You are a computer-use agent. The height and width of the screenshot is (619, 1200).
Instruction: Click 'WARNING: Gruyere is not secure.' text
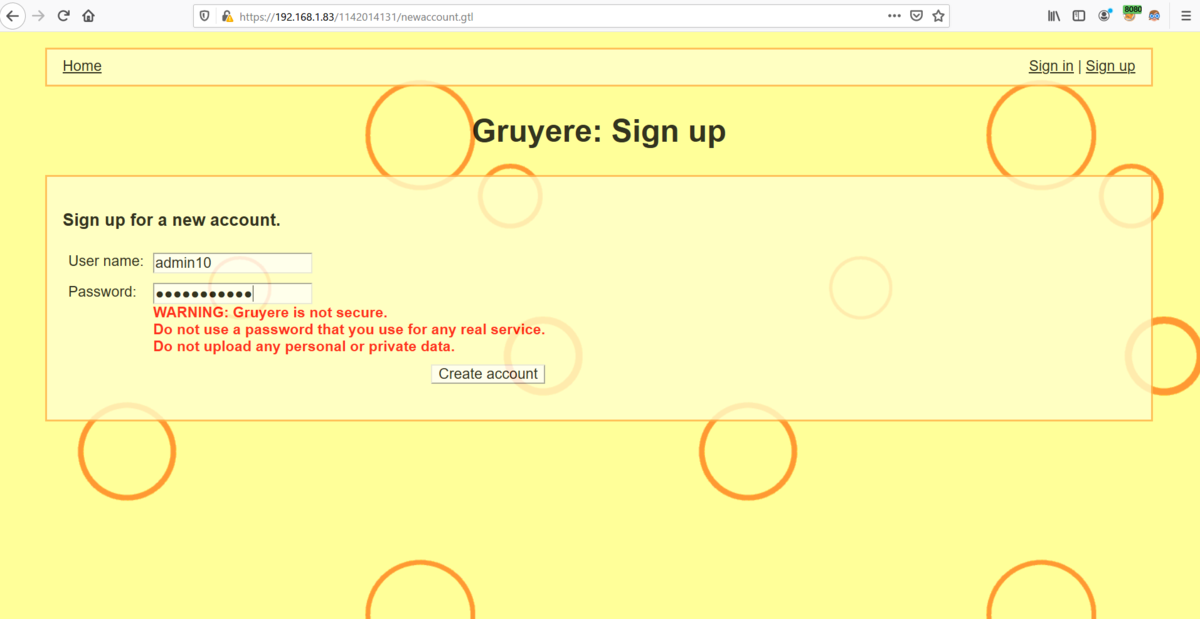(270, 313)
